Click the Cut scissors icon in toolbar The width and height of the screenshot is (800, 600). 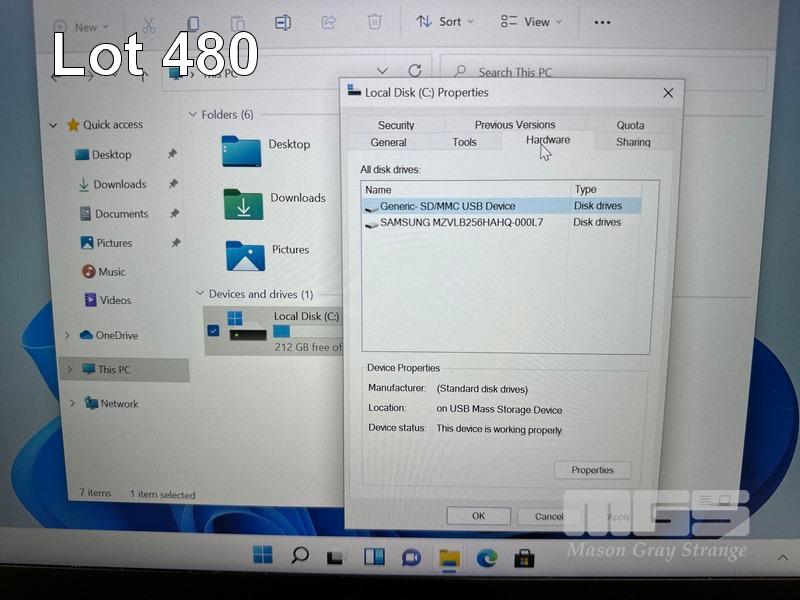[x=149, y=24]
